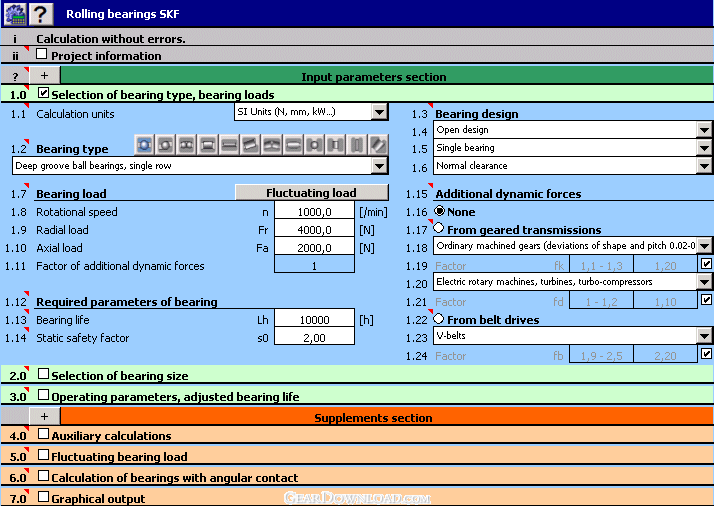The width and height of the screenshot is (714, 506).
Task: Check Operating parameters, adjusted bearing life
Action: (x=43, y=395)
